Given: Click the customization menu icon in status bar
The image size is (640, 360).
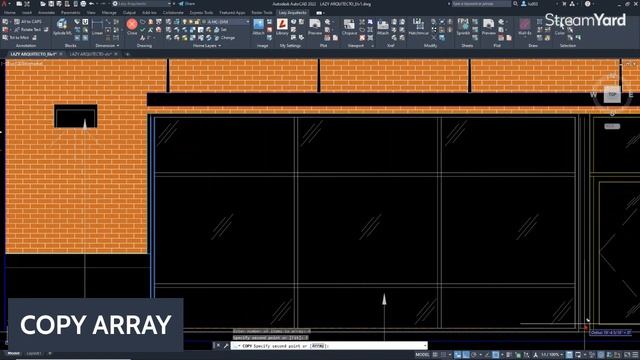Looking at the screenshot, I should click(635, 355).
